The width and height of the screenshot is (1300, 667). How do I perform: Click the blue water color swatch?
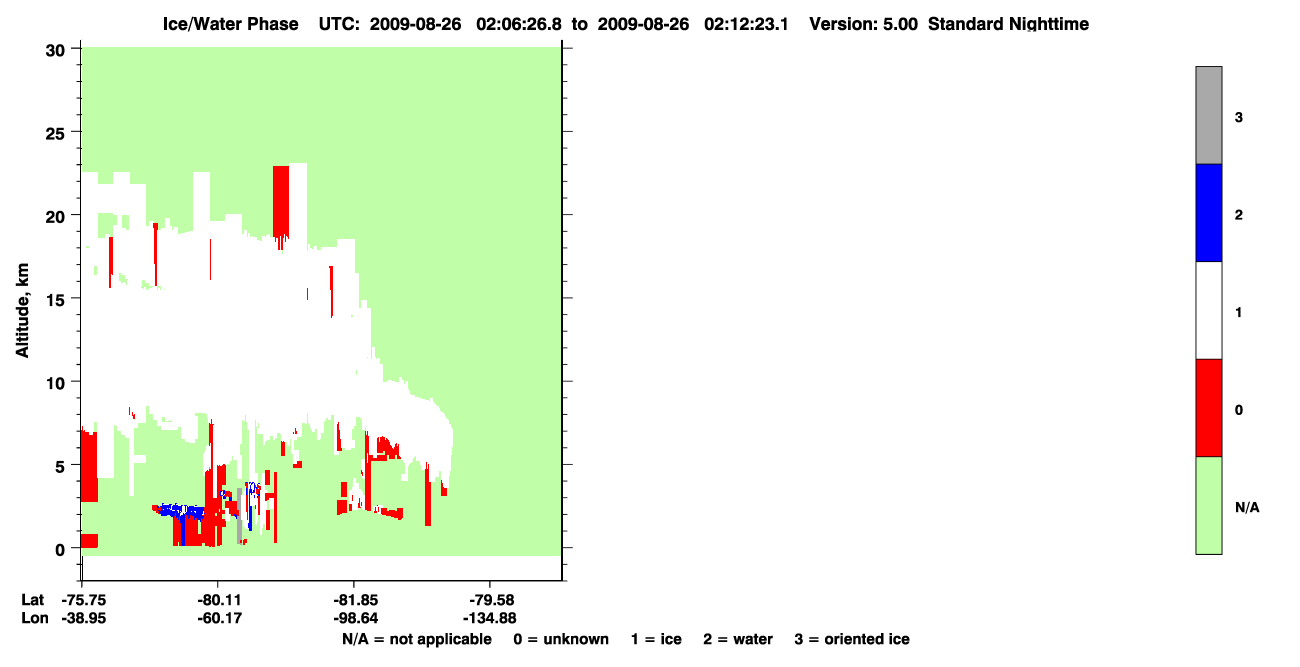(x=1208, y=212)
